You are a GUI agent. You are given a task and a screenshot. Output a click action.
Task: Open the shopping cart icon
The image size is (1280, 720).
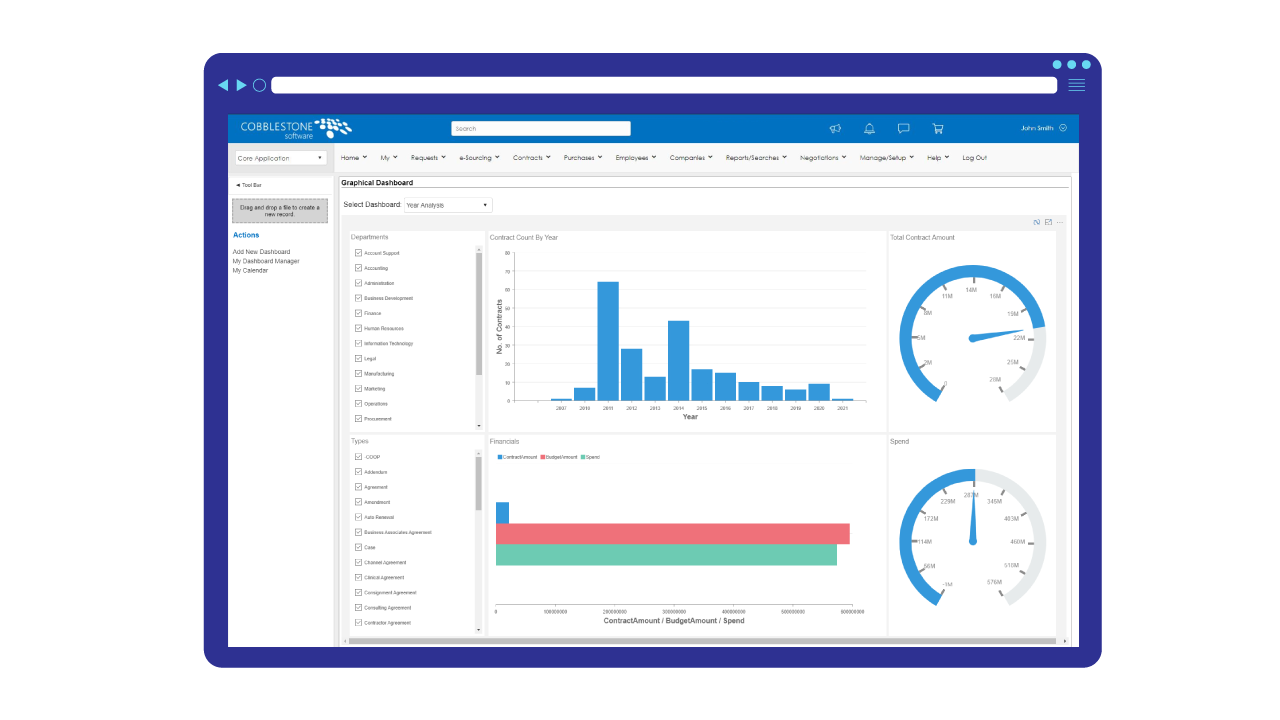[938, 128]
